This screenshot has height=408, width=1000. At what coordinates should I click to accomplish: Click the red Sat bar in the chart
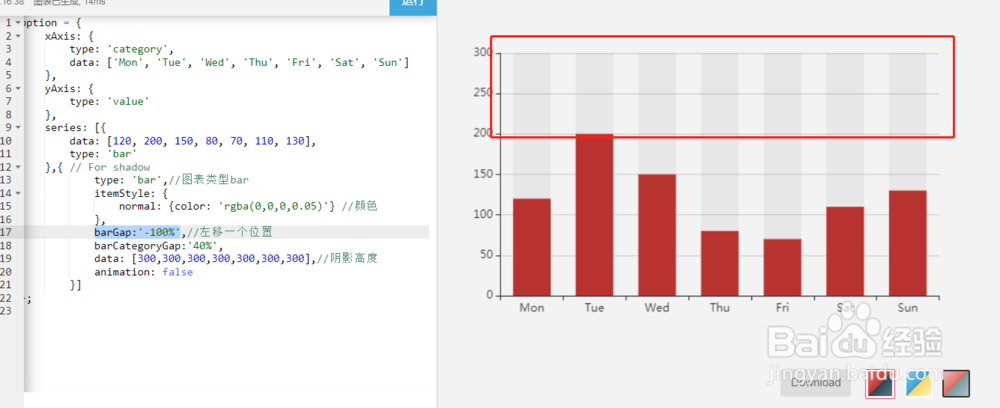[x=845, y=251]
